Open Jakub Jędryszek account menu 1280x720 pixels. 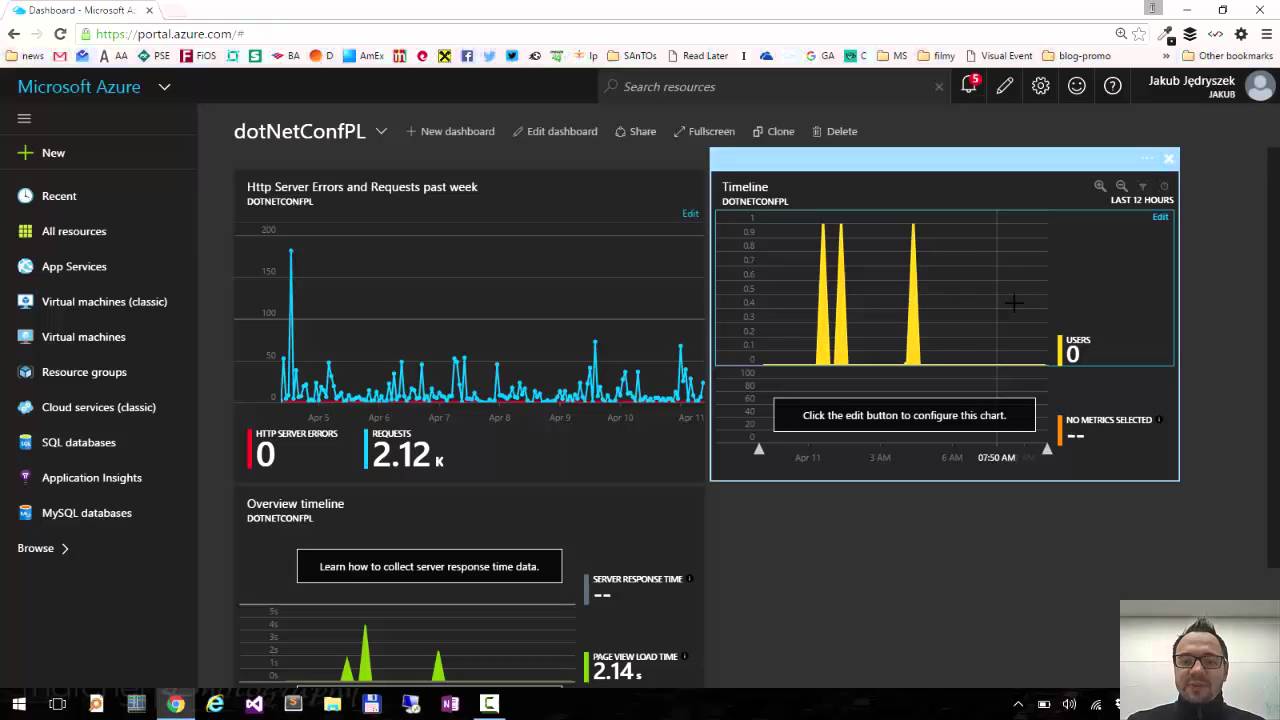1210,86
